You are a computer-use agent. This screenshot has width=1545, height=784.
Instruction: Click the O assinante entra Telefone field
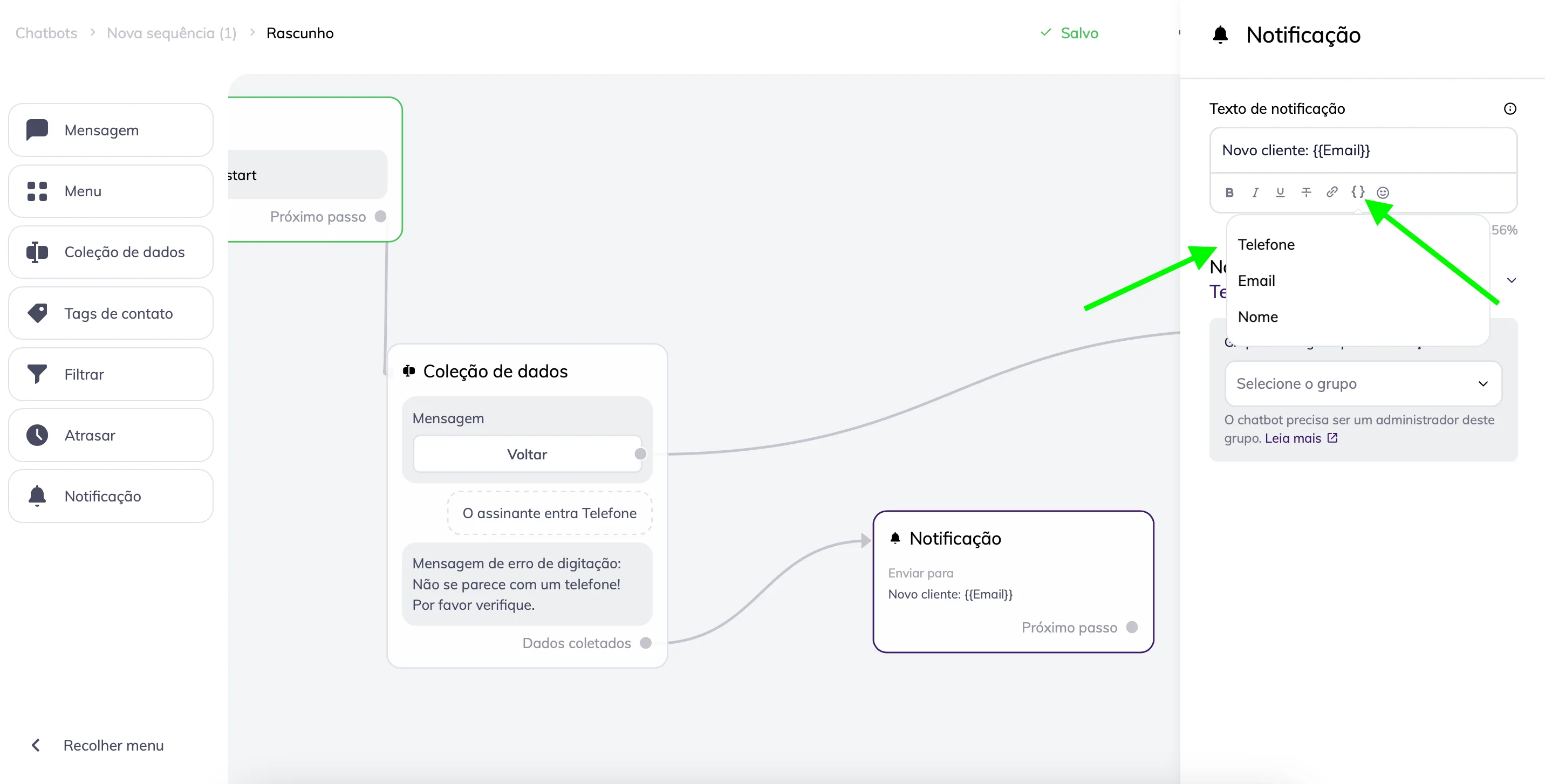549,513
